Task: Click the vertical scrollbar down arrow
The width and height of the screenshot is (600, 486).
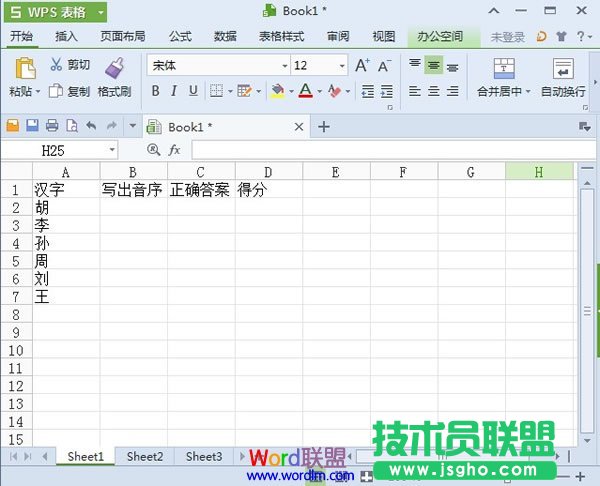Action: pos(587,441)
